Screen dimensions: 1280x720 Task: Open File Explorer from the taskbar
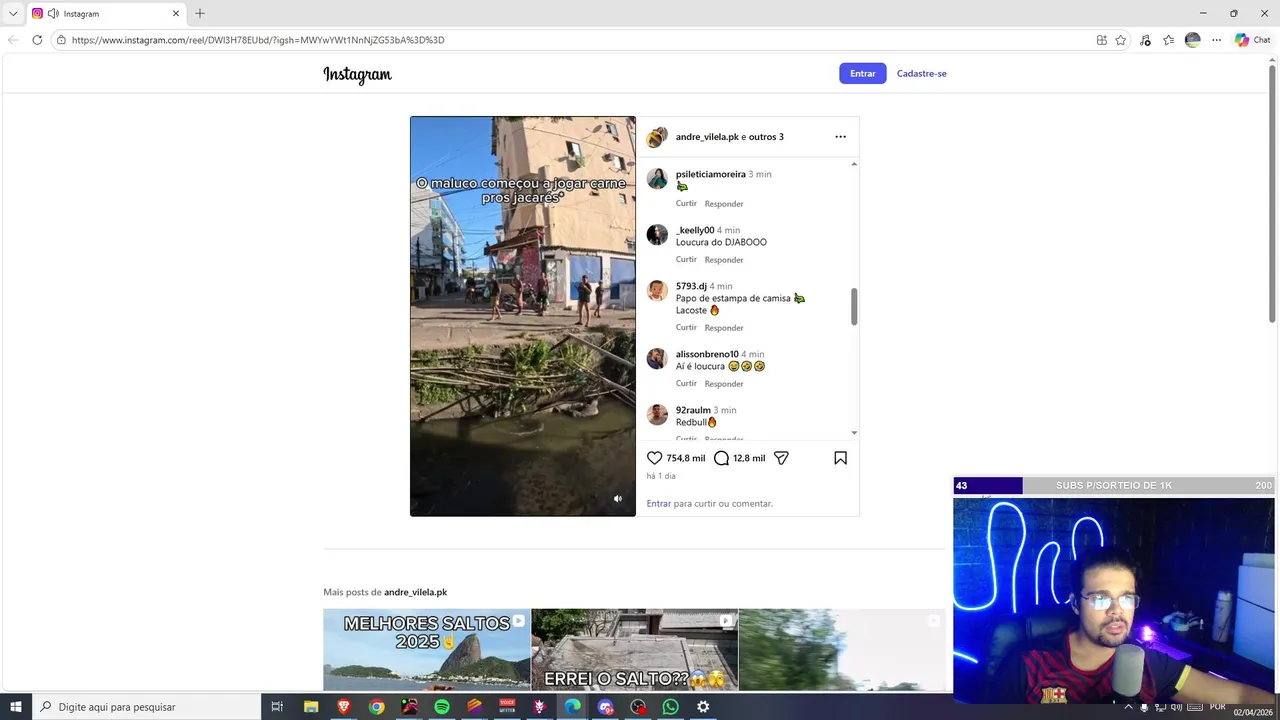[311, 707]
